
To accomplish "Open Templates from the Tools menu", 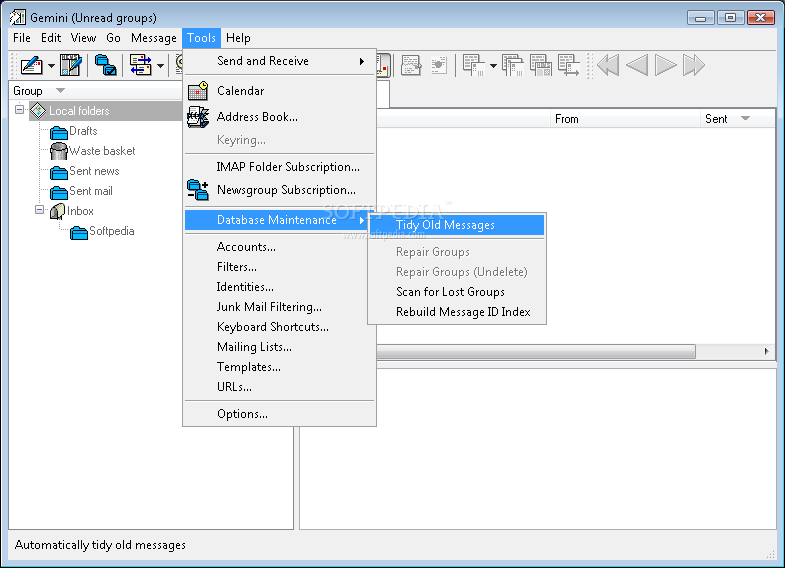I will [280, 367].
